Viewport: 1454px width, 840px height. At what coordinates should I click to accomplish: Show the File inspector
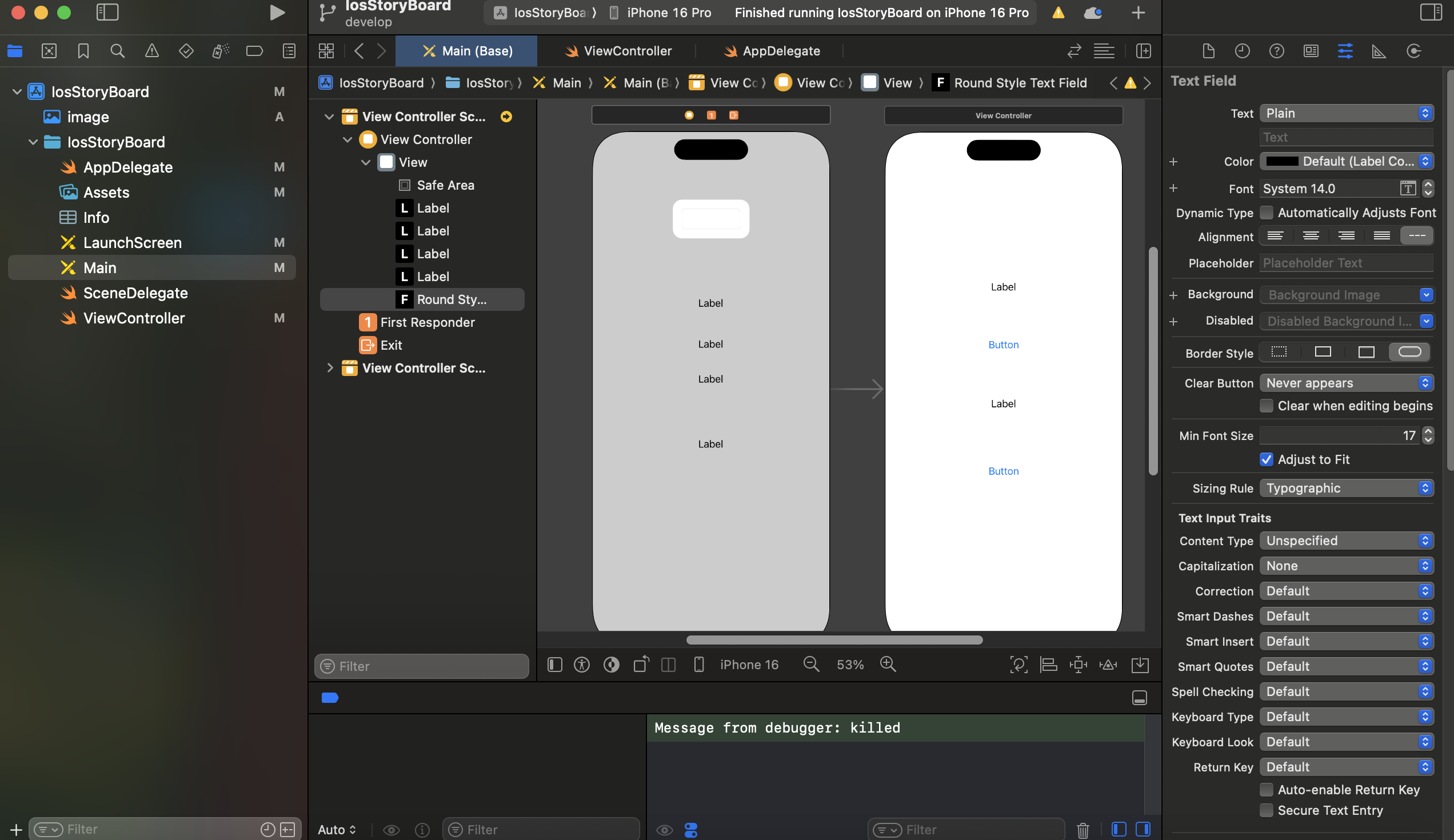click(x=1208, y=51)
